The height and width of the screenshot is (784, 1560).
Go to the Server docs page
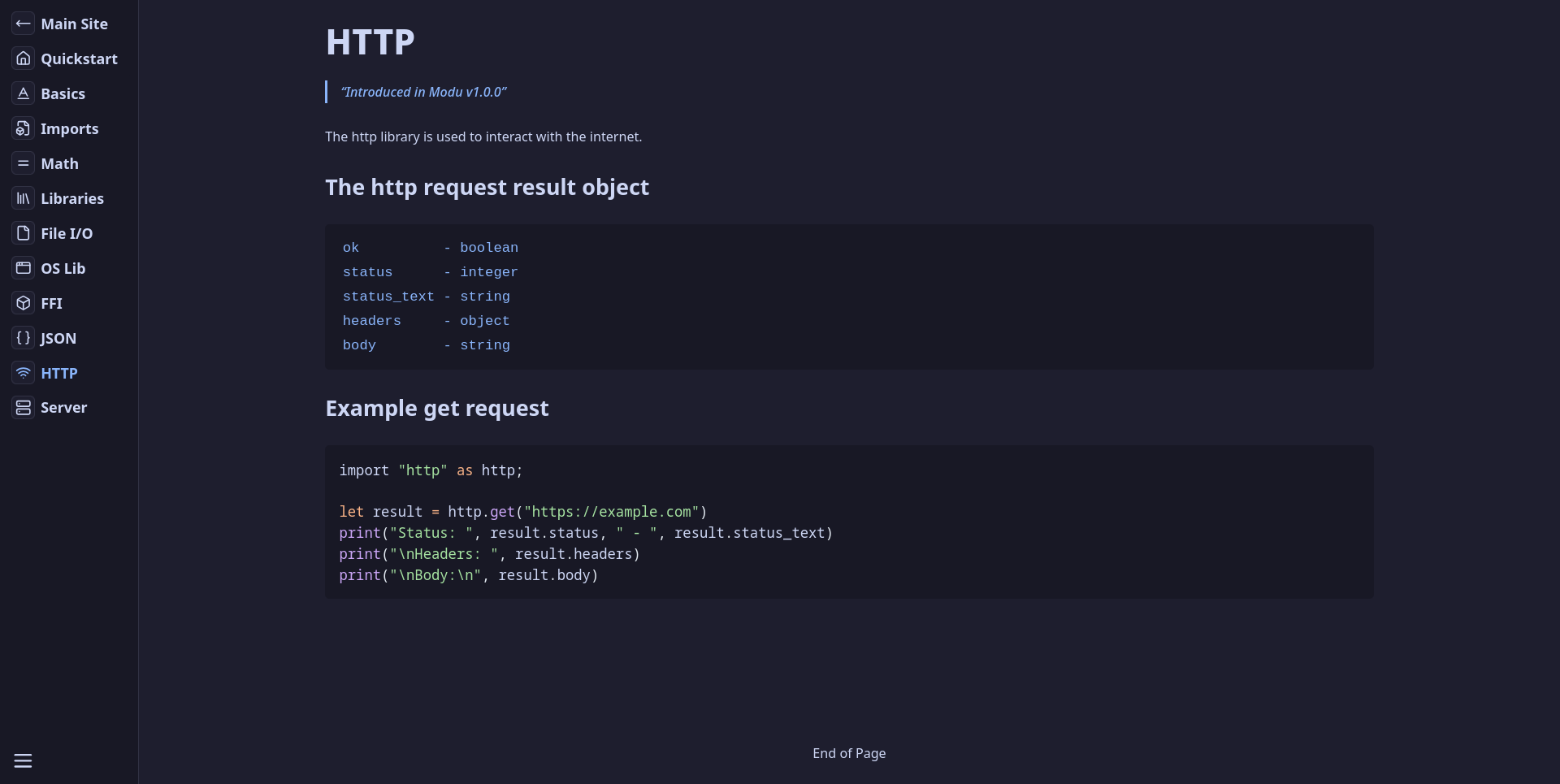pyautogui.click(x=63, y=407)
